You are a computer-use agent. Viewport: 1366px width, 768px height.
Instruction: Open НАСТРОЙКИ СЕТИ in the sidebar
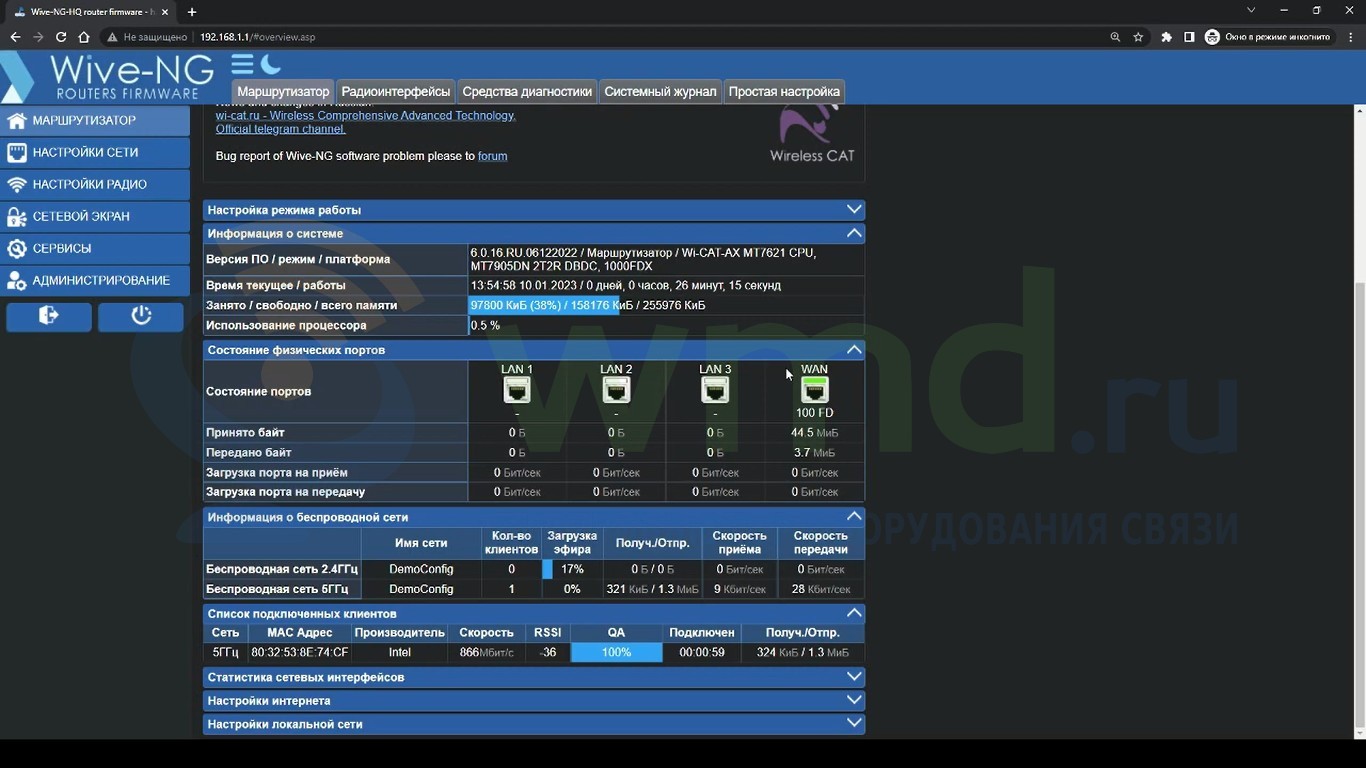(95, 152)
